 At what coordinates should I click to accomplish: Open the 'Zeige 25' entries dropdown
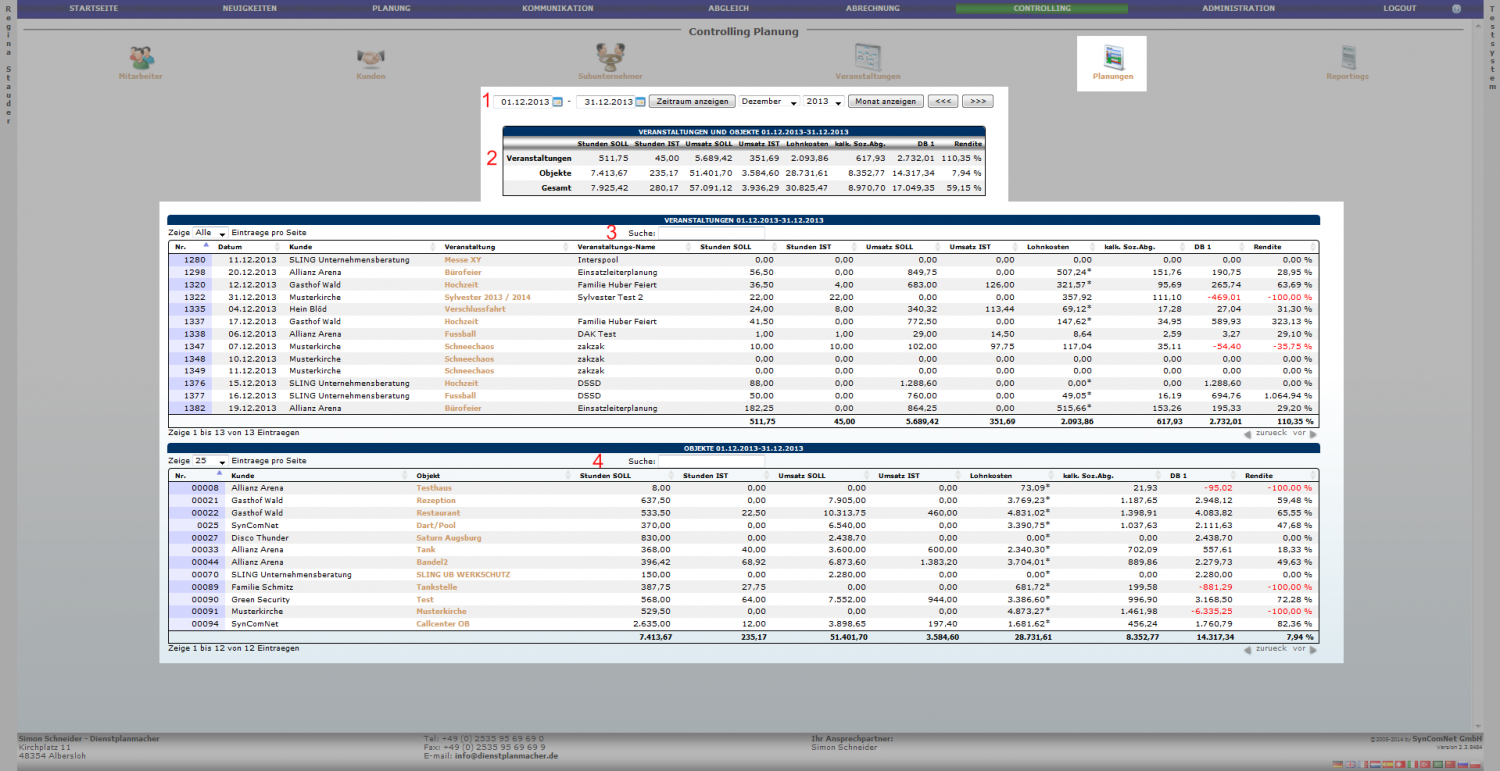210,461
